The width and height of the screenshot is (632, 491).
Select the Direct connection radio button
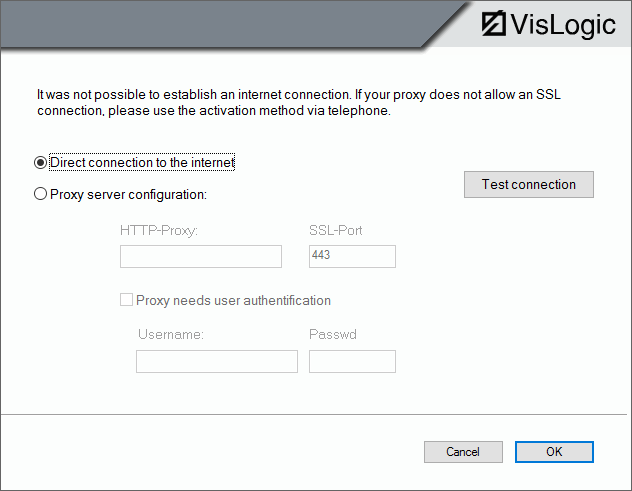coord(41,162)
